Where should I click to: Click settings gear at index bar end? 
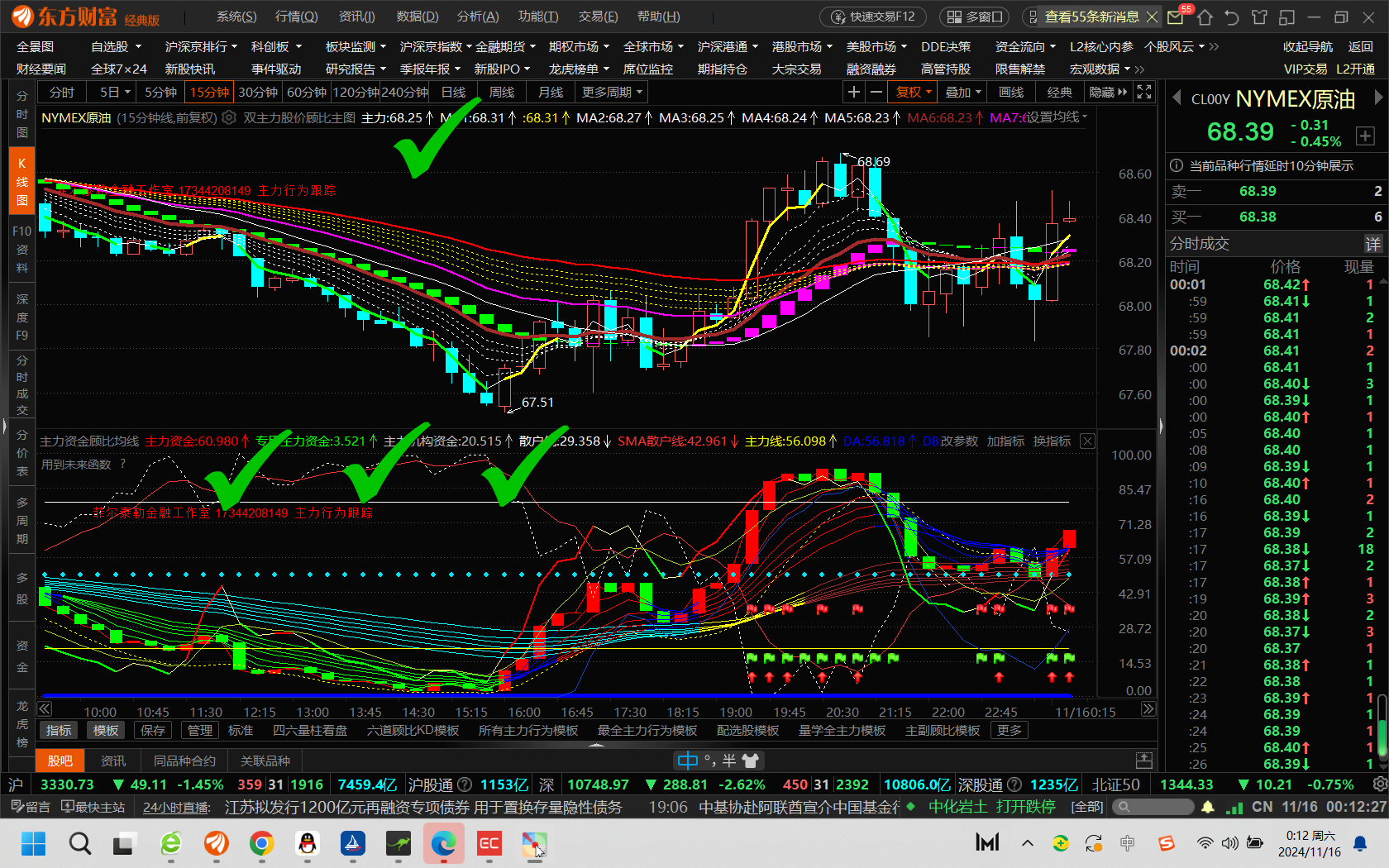[x=1379, y=784]
